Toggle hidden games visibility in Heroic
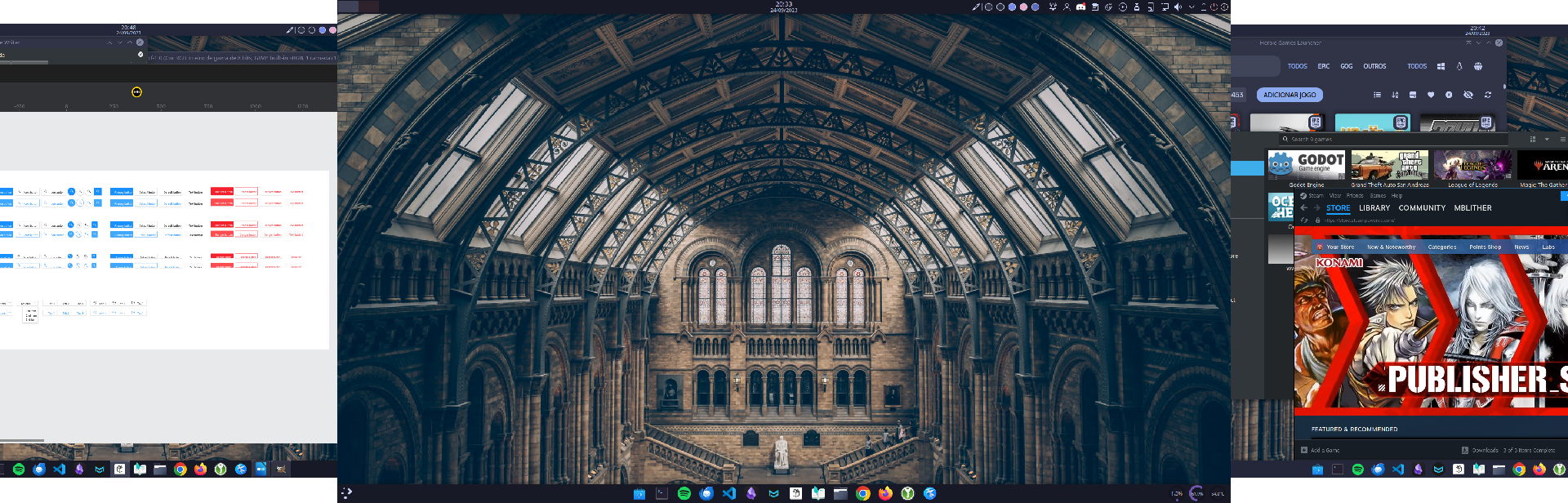Viewport: 1568px width, 503px height. [x=1468, y=95]
